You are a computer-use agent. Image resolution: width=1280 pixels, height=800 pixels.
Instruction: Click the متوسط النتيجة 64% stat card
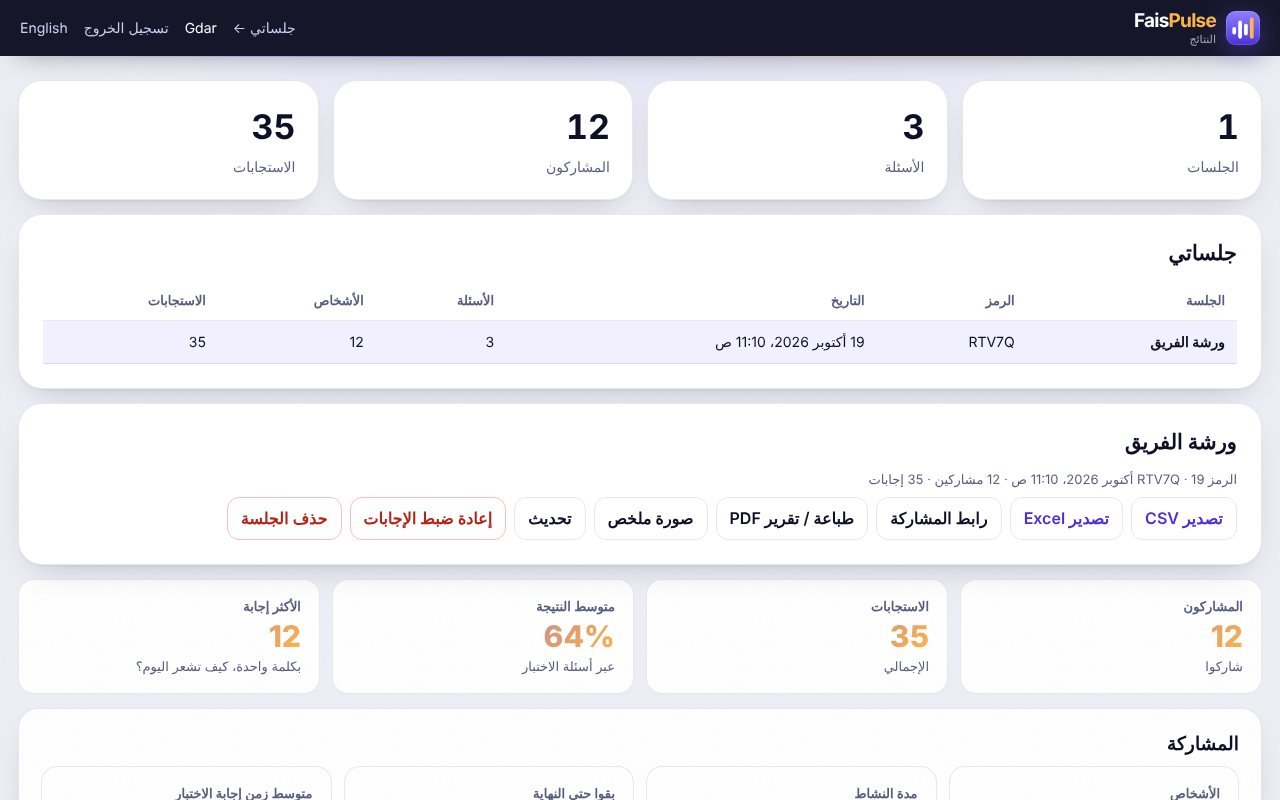click(x=483, y=636)
